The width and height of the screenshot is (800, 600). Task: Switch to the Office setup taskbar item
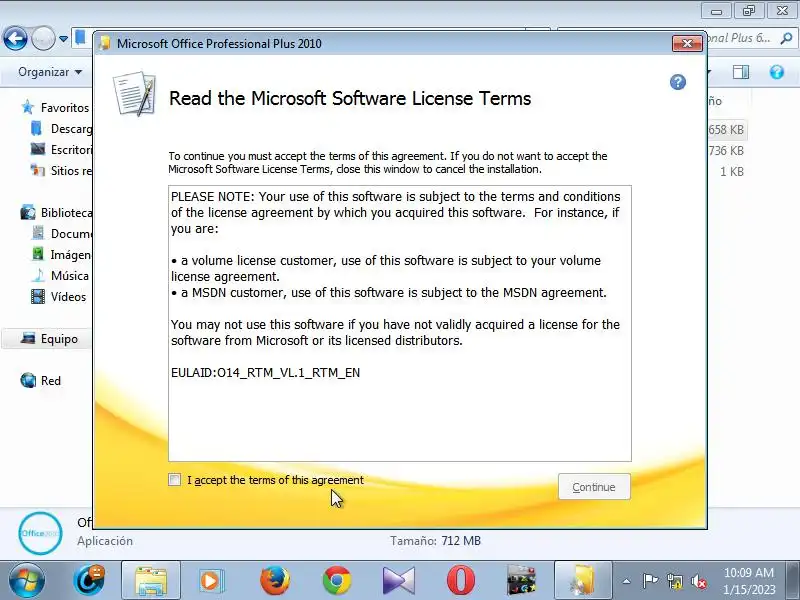[583, 581]
